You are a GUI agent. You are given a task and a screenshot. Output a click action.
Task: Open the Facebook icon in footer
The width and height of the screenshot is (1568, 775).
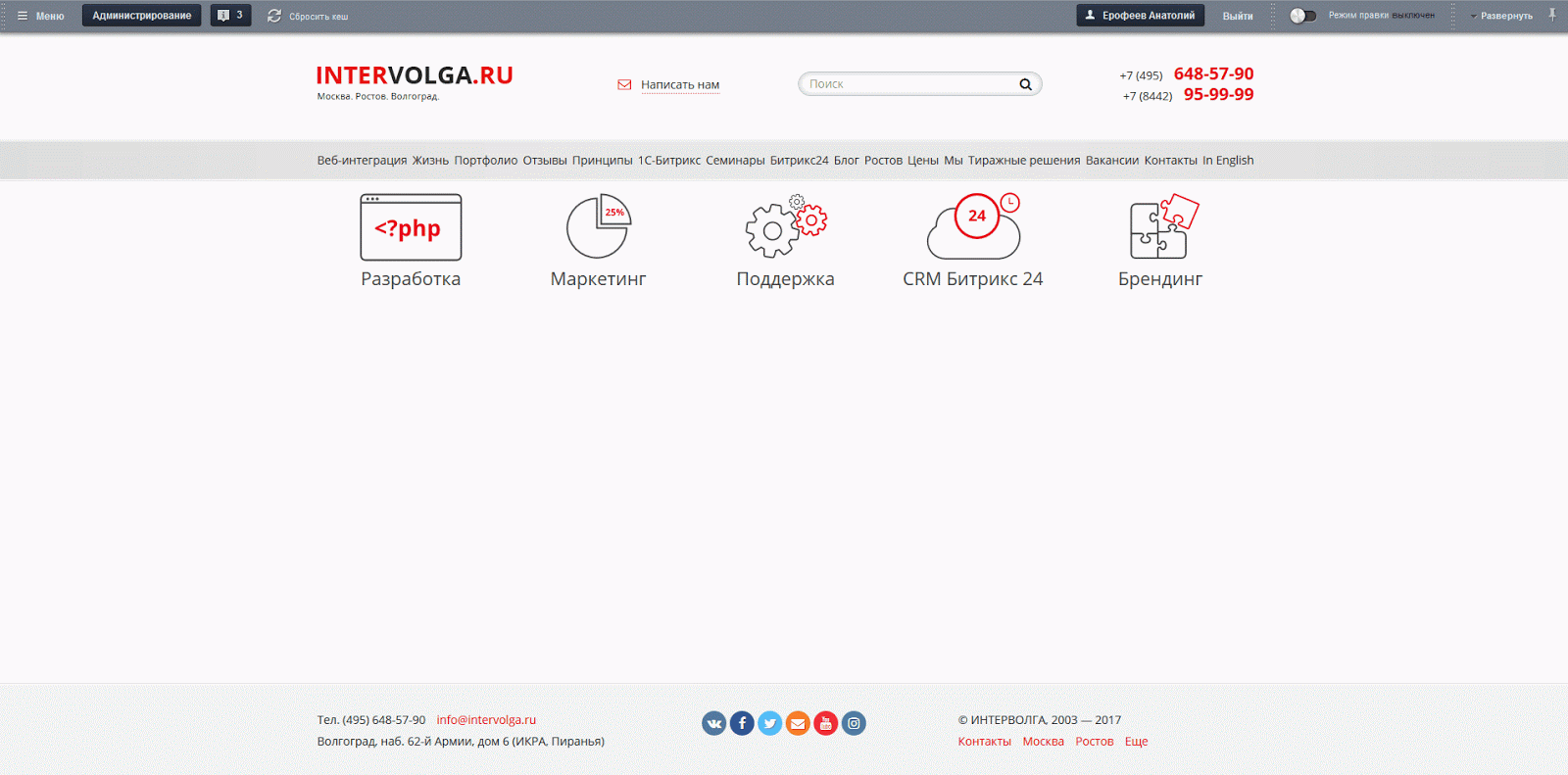[742, 724]
